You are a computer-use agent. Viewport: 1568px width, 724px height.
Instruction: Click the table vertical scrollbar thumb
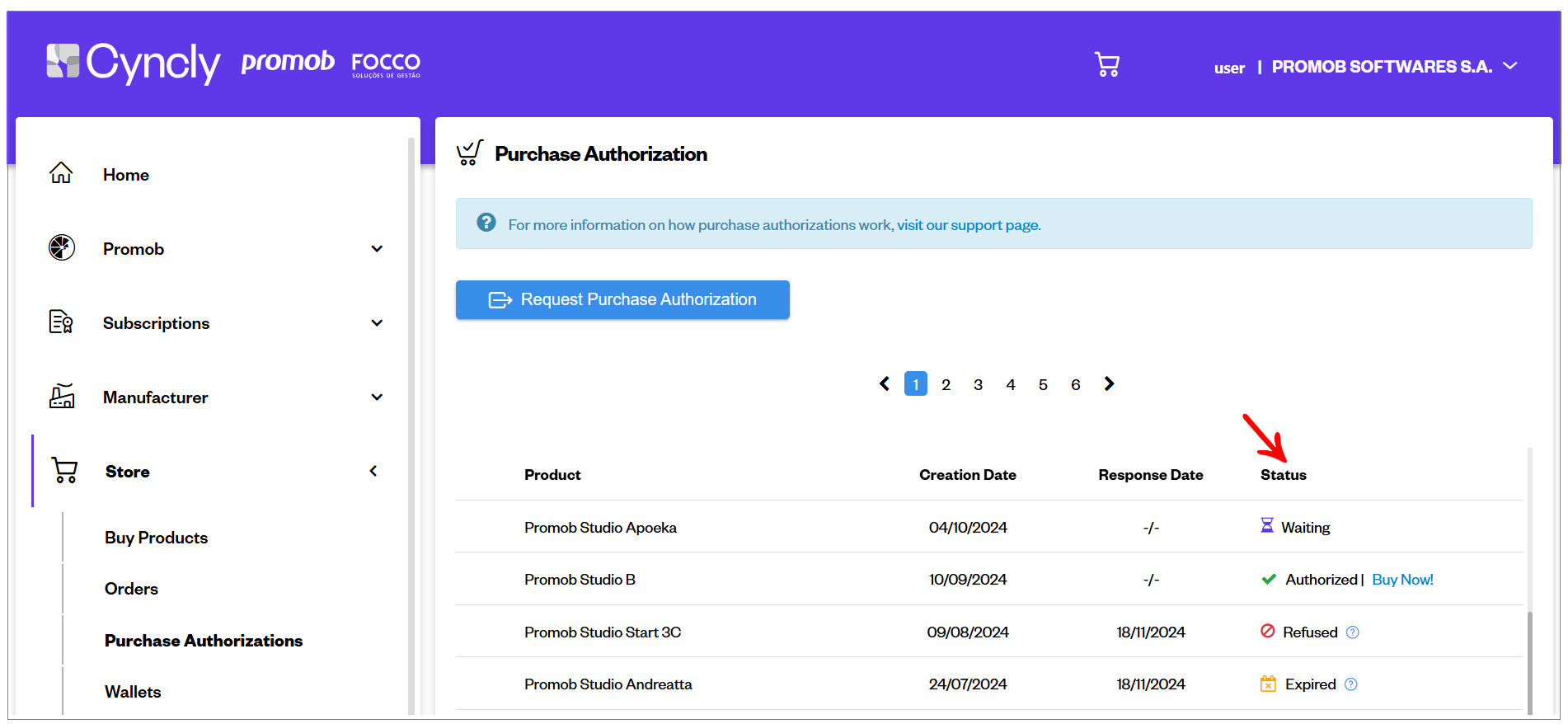(1529, 663)
